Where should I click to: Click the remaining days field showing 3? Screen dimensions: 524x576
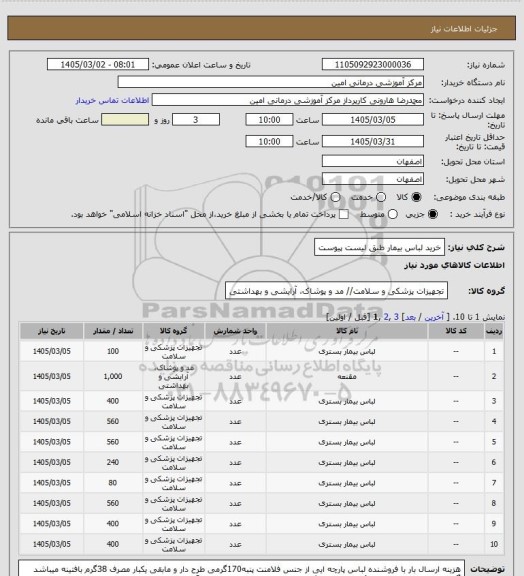coord(196,120)
